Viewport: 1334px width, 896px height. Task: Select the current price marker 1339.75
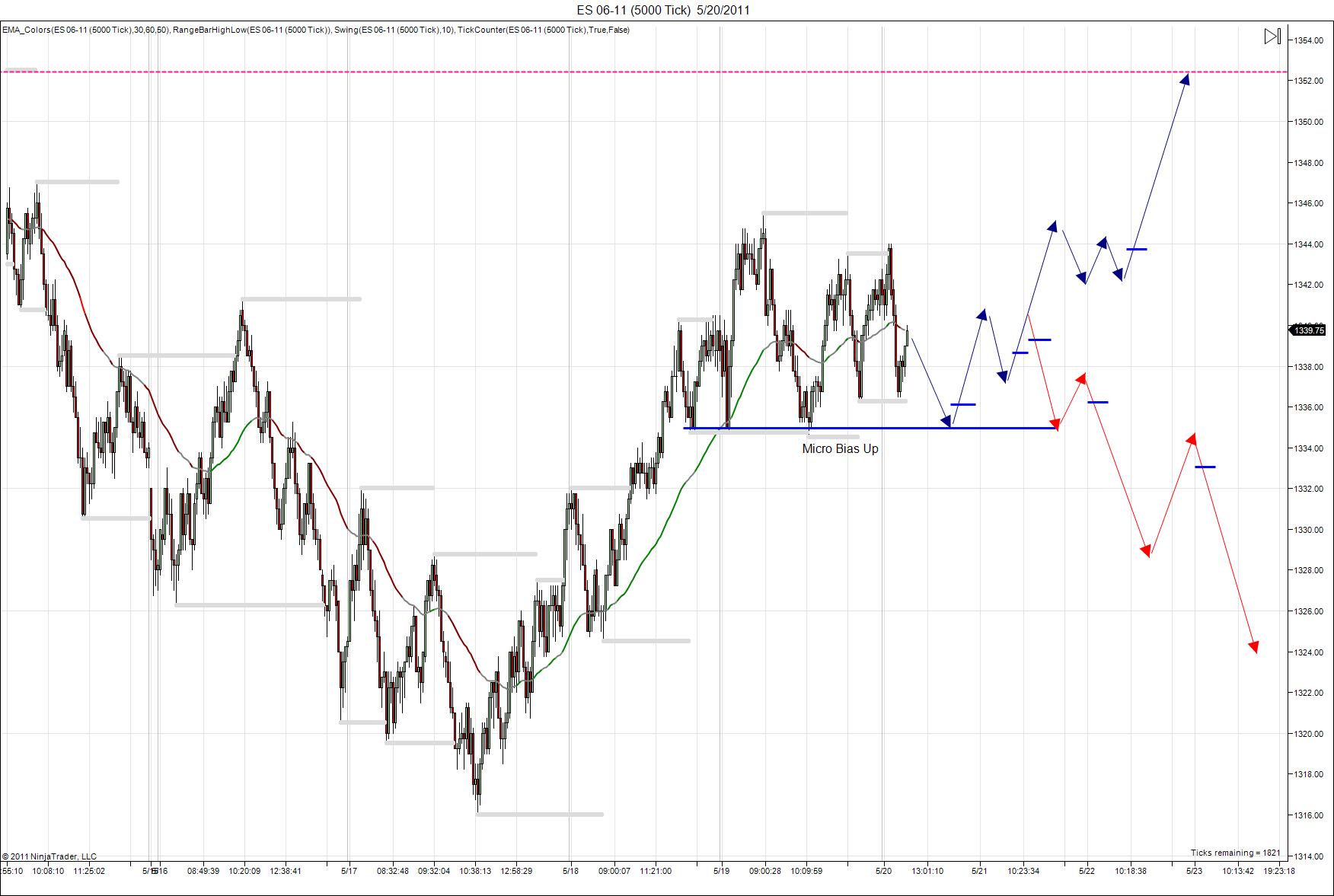(1310, 330)
